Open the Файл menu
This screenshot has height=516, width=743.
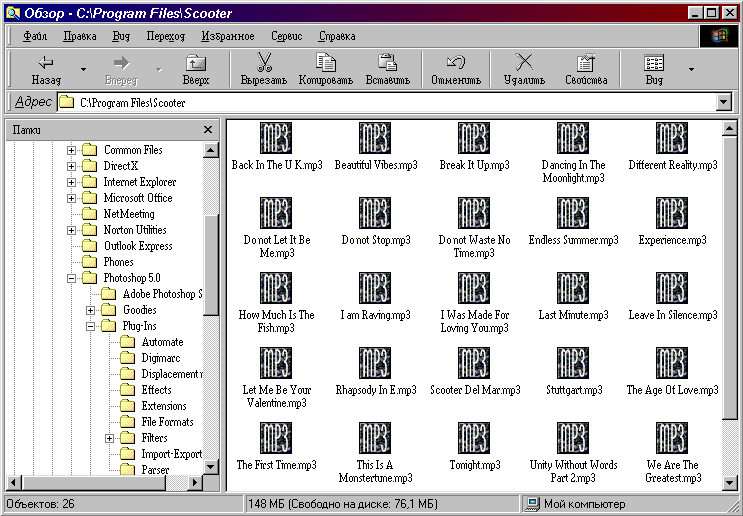(35, 36)
